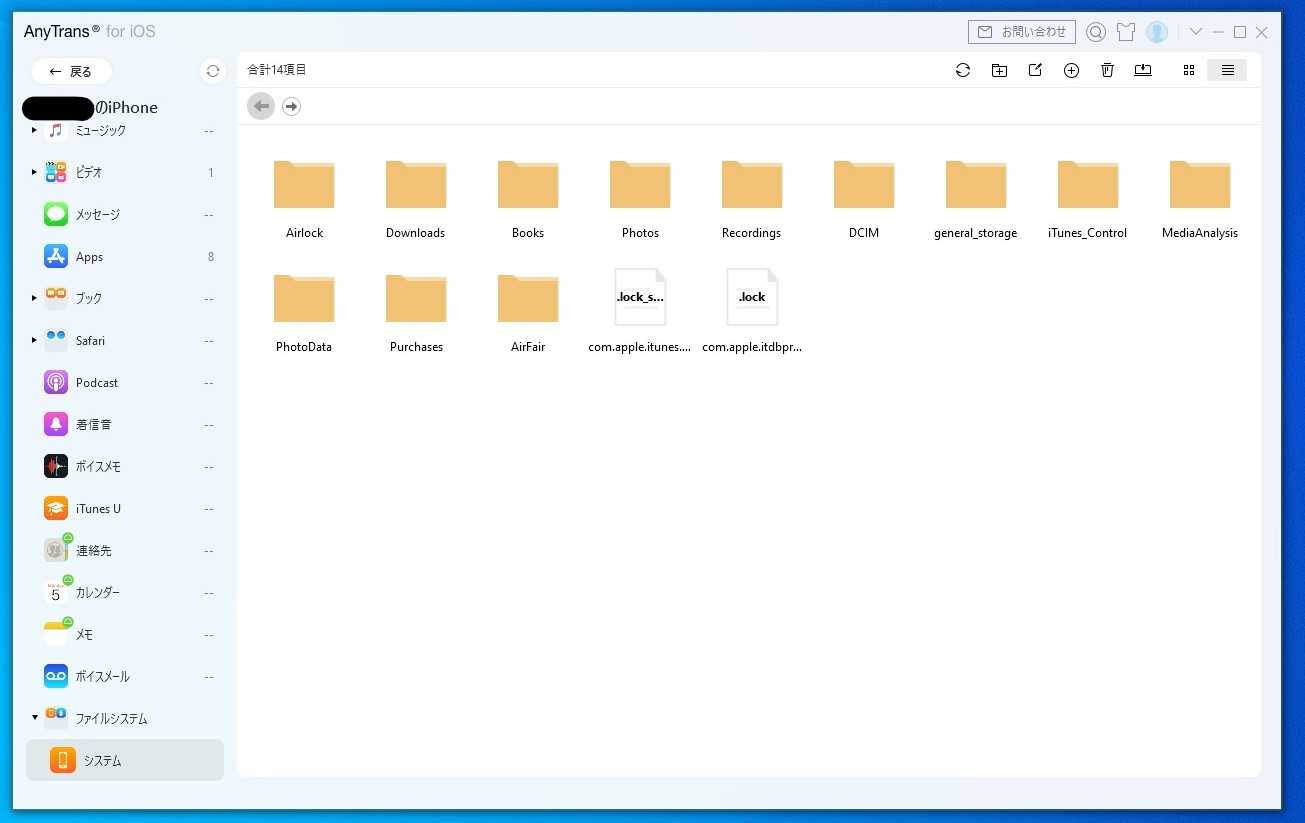Select メッセージ in the sidebar

(x=125, y=214)
